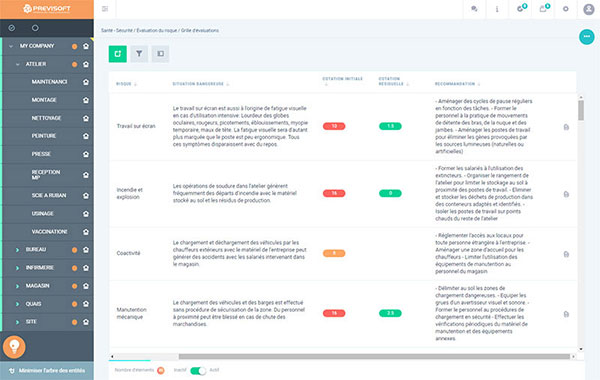Collapse the ATELIER tree node

(17, 64)
